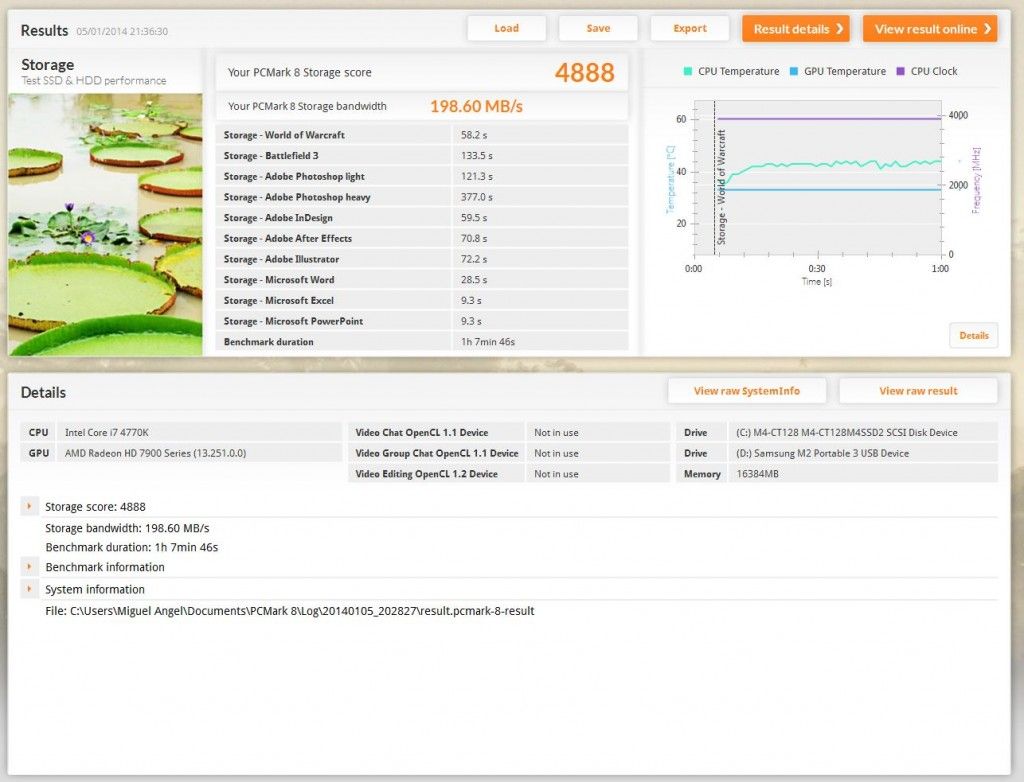
Task: Click the temperature and frequency chart
Action: (x=818, y=178)
